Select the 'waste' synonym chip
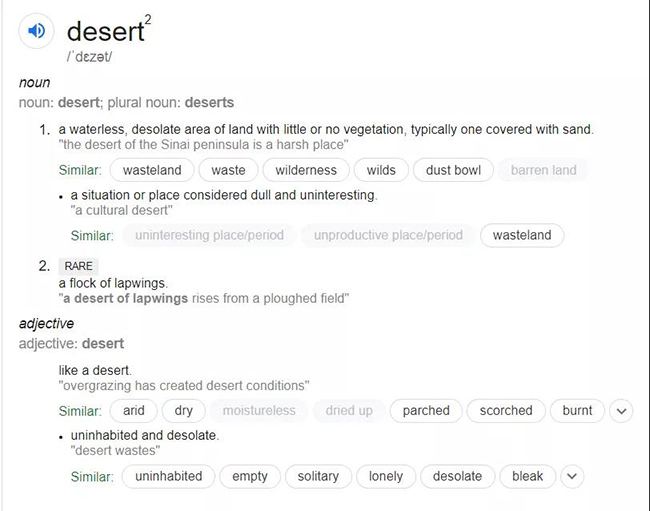 tap(228, 170)
